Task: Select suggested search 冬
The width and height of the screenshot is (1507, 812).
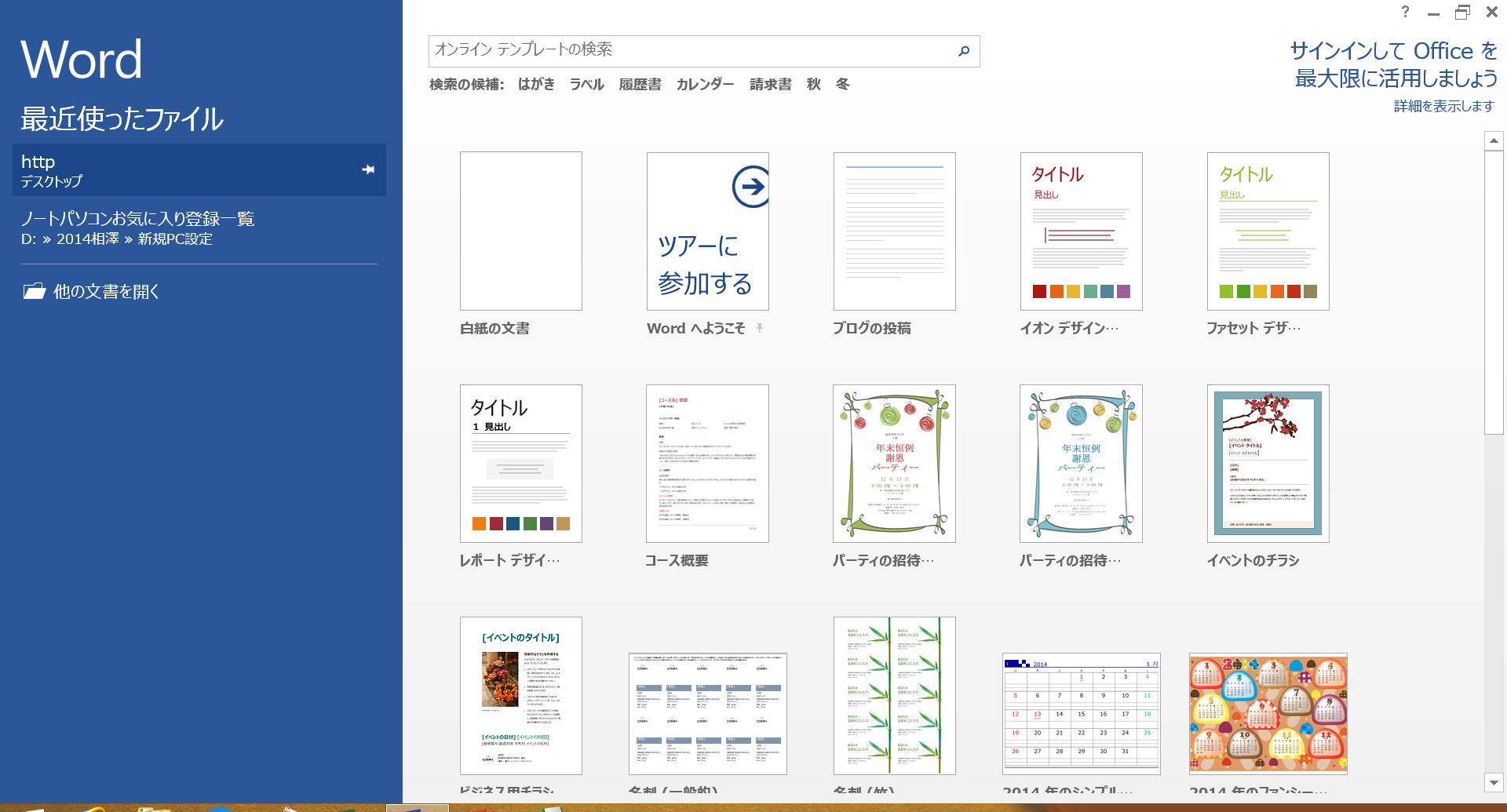Action: [842, 84]
